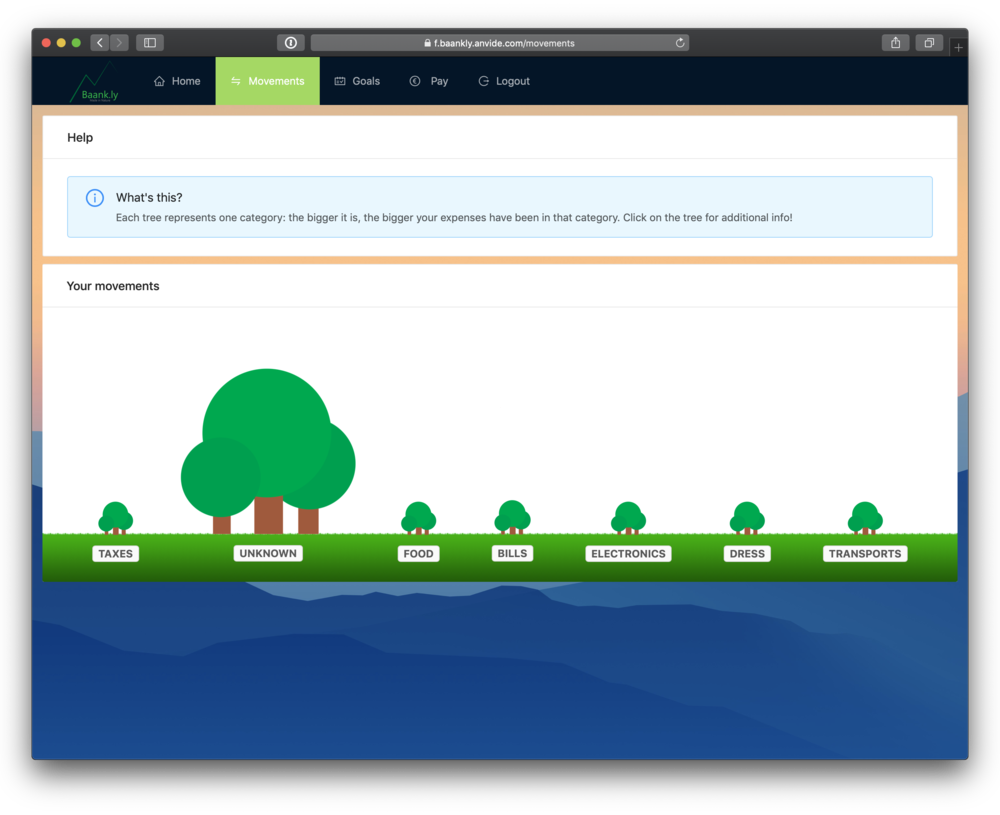This screenshot has width=1000, height=815.
Task: Reload the page from address bar
Action: [680, 43]
